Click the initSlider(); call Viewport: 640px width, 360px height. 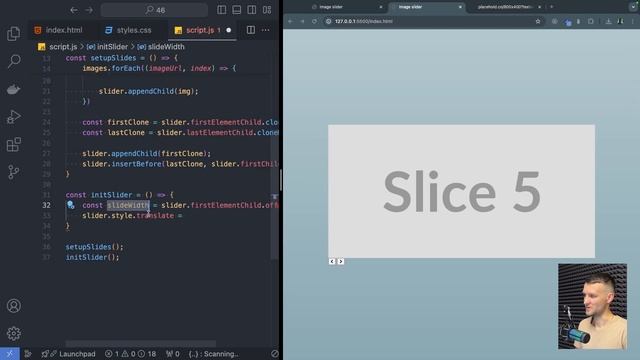(x=93, y=257)
